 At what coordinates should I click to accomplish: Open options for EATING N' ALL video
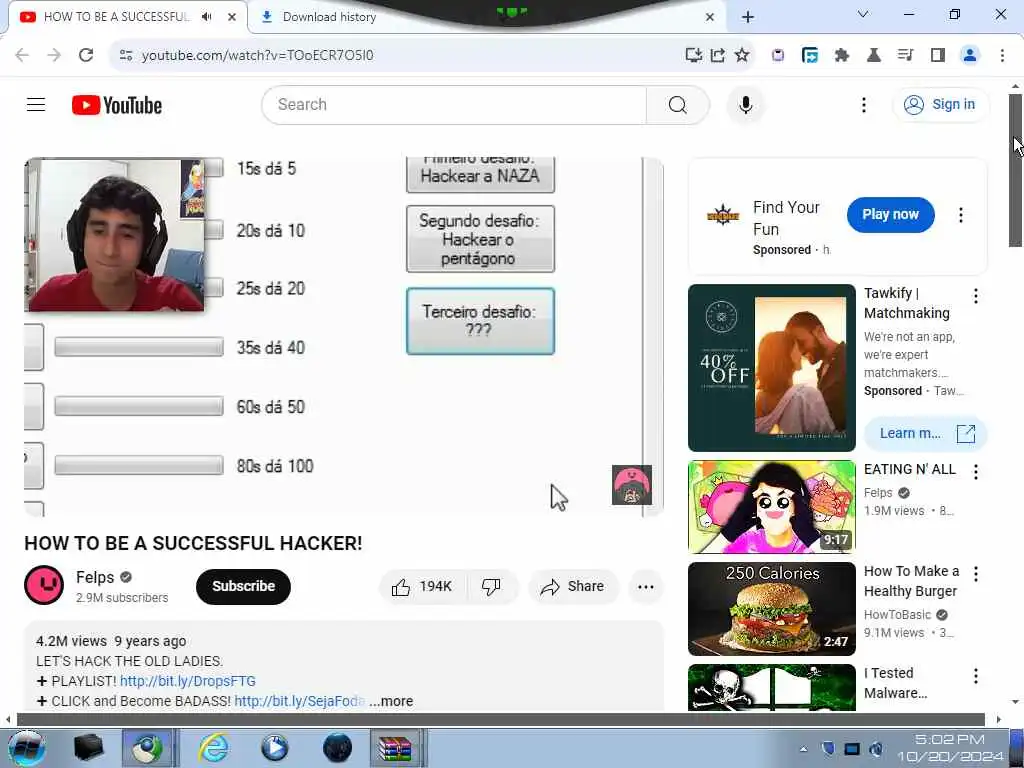pos(976,472)
